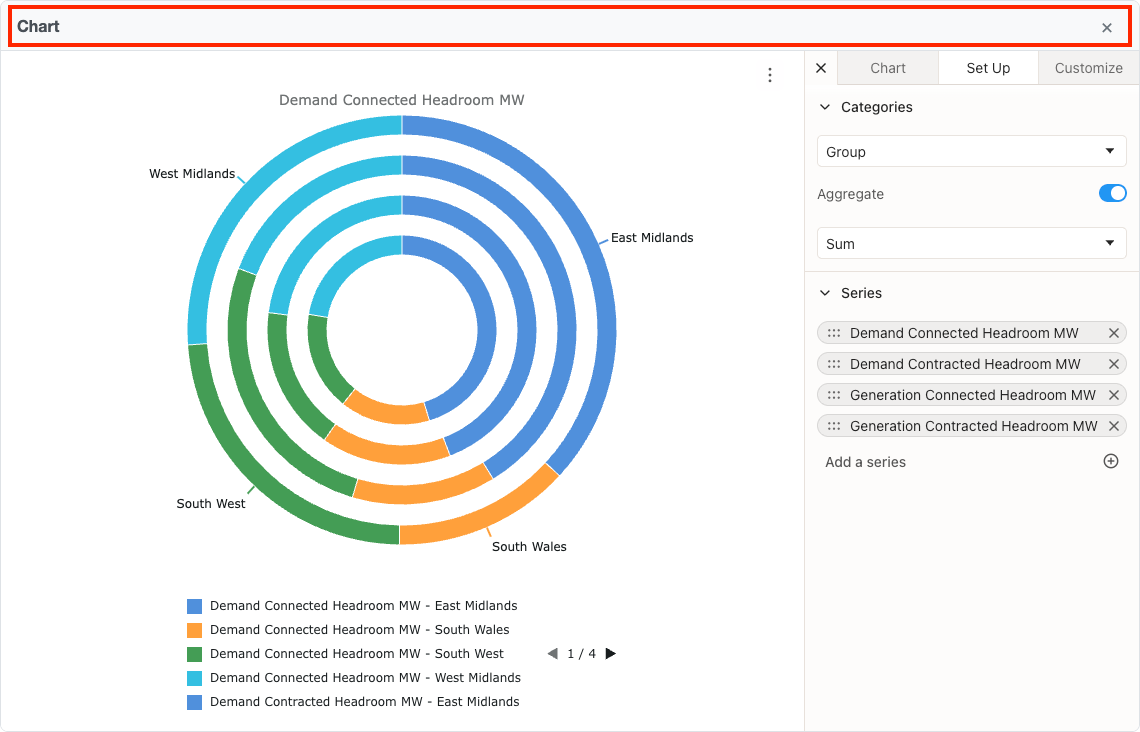Click the South Wales legend color swatch
Image resolution: width=1140 pixels, height=732 pixels.
pos(193,630)
